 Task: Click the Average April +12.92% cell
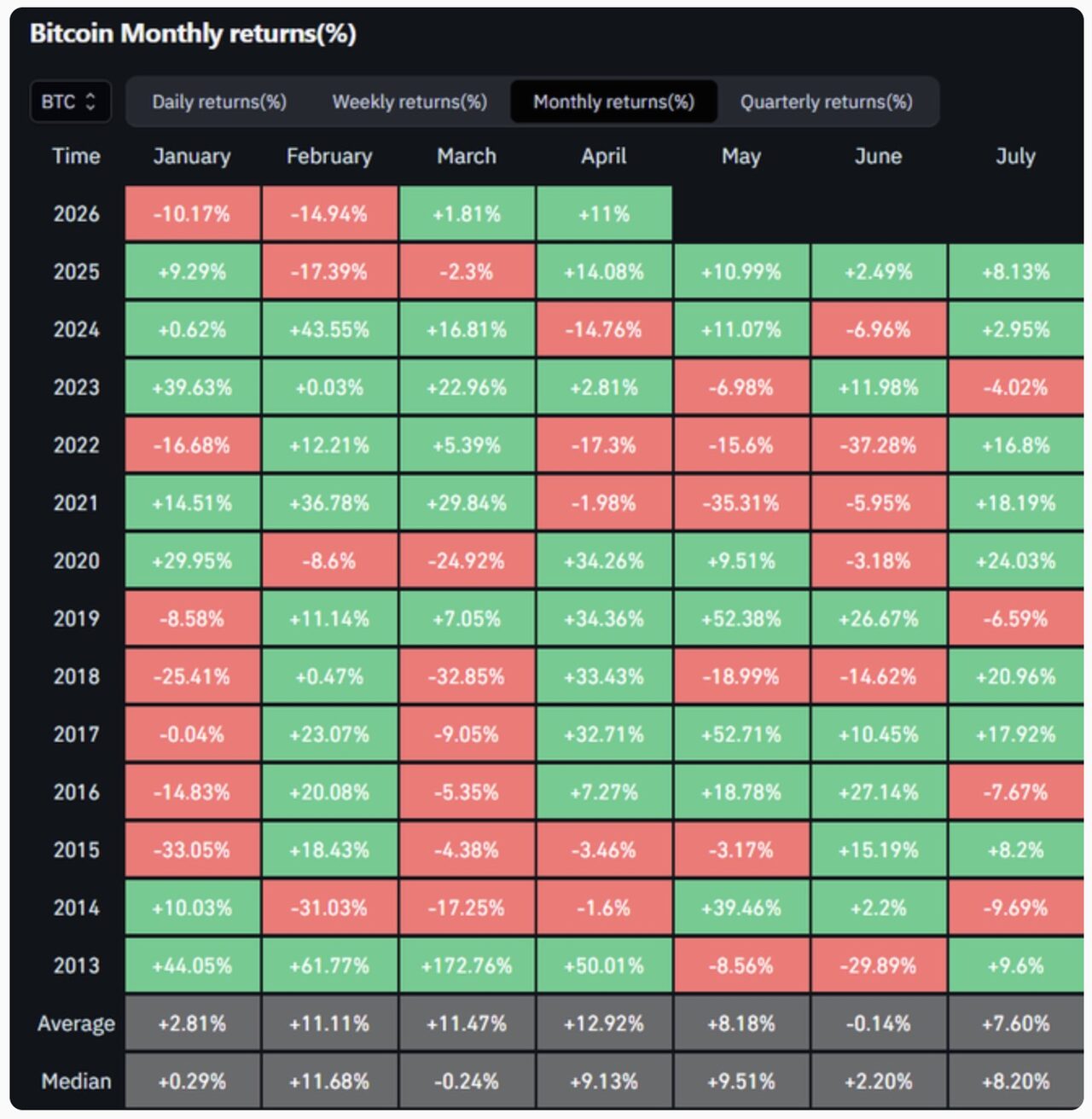pyautogui.click(x=603, y=1023)
